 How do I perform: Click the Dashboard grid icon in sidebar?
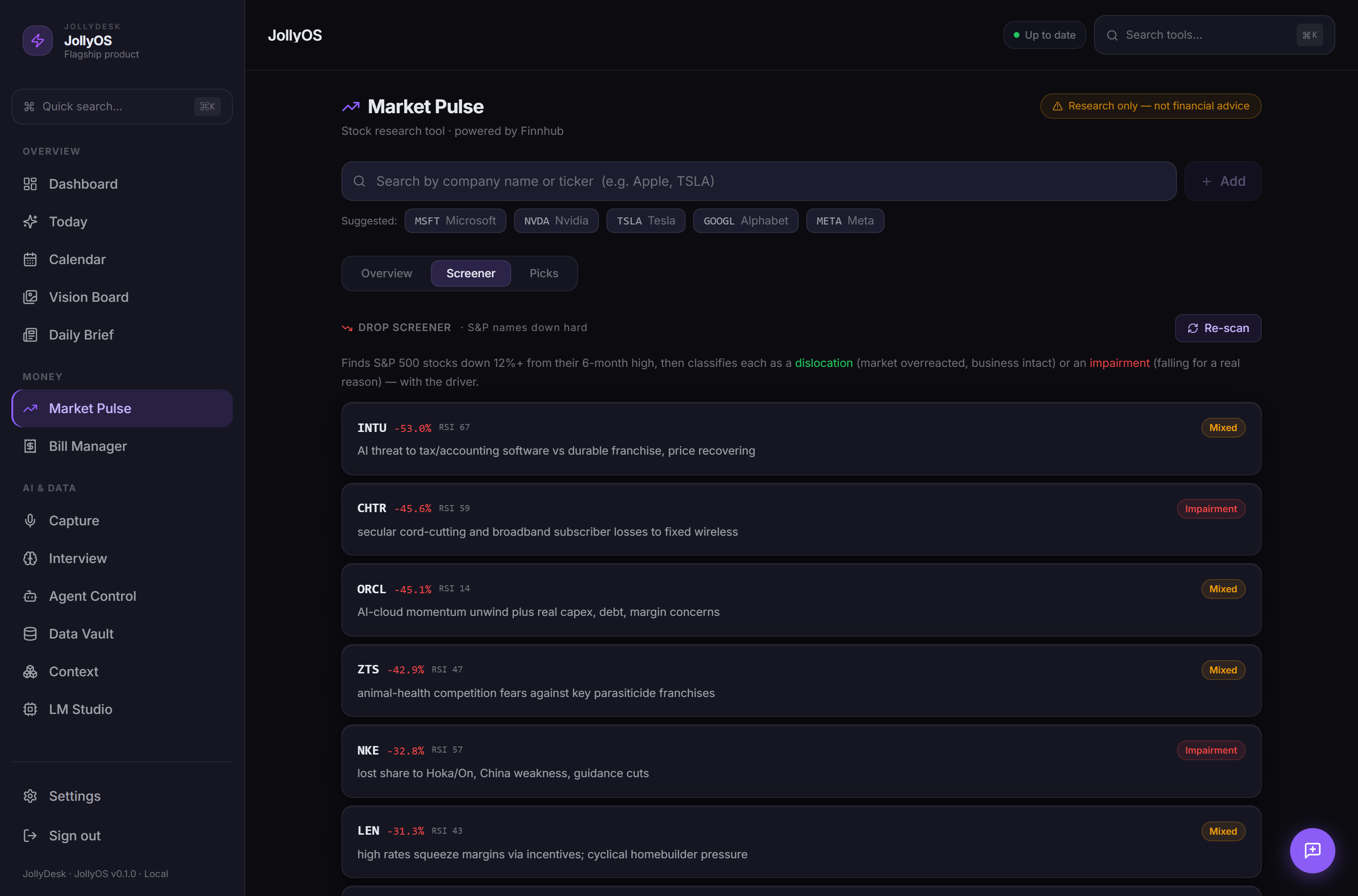coord(30,184)
